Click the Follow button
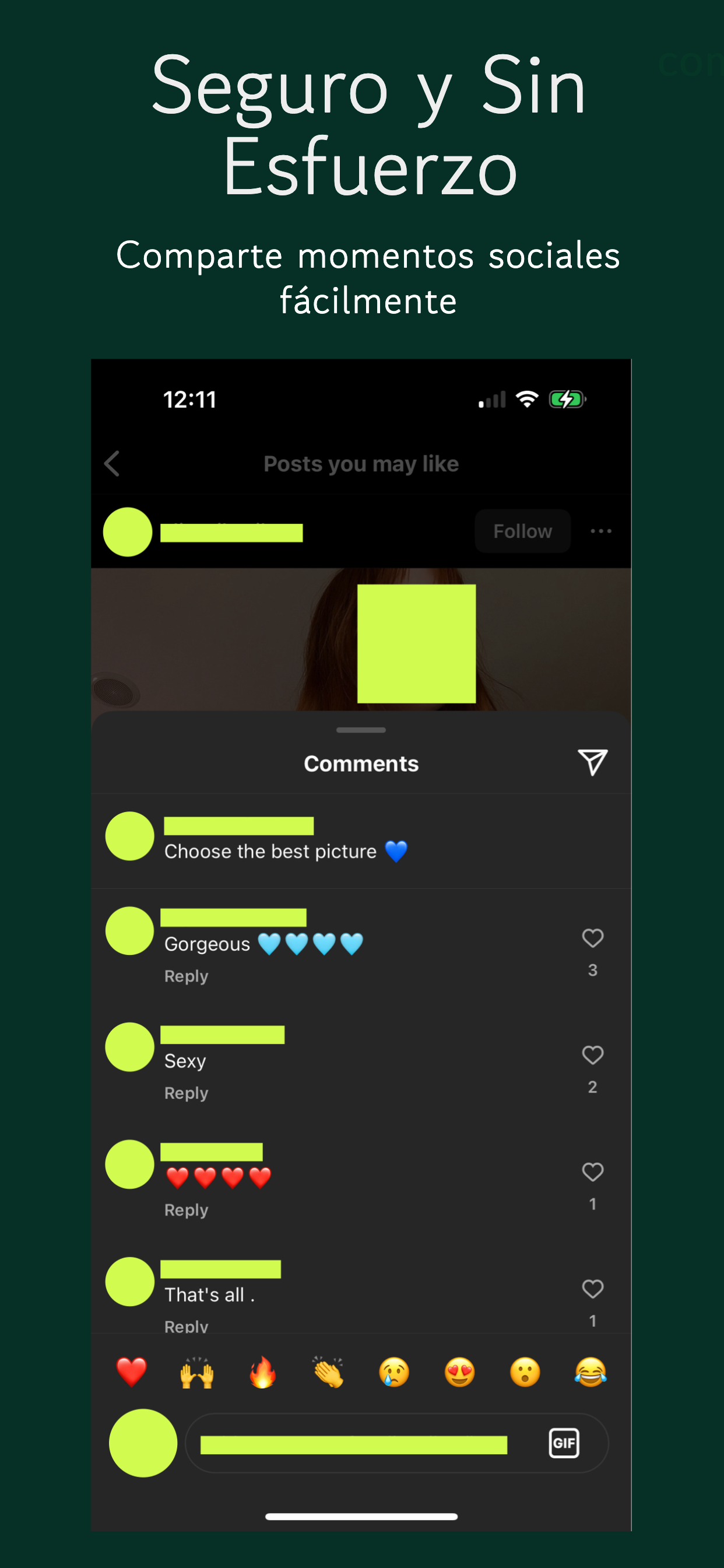724x1568 pixels. tap(523, 531)
